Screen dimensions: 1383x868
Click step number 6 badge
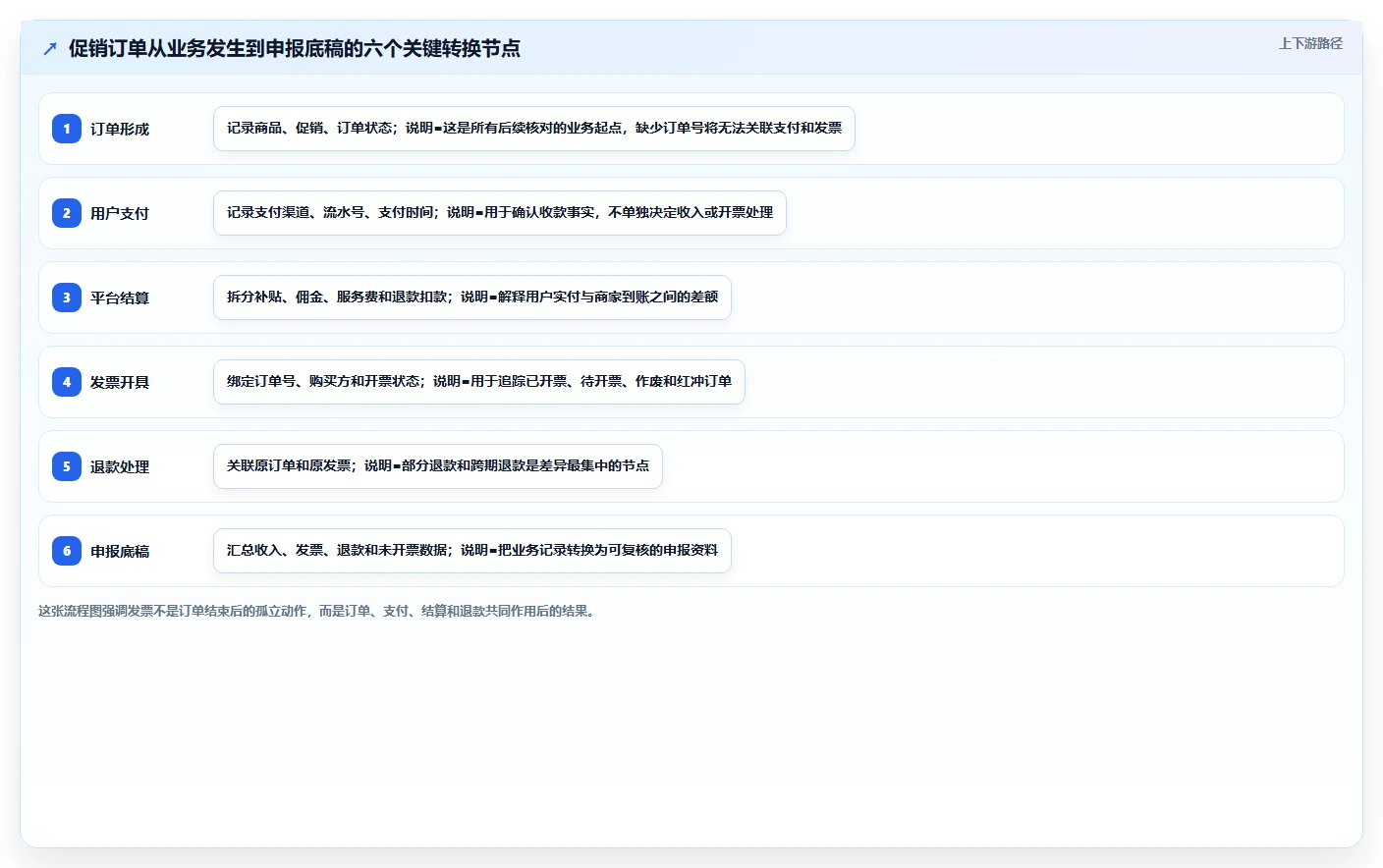click(67, 551)
